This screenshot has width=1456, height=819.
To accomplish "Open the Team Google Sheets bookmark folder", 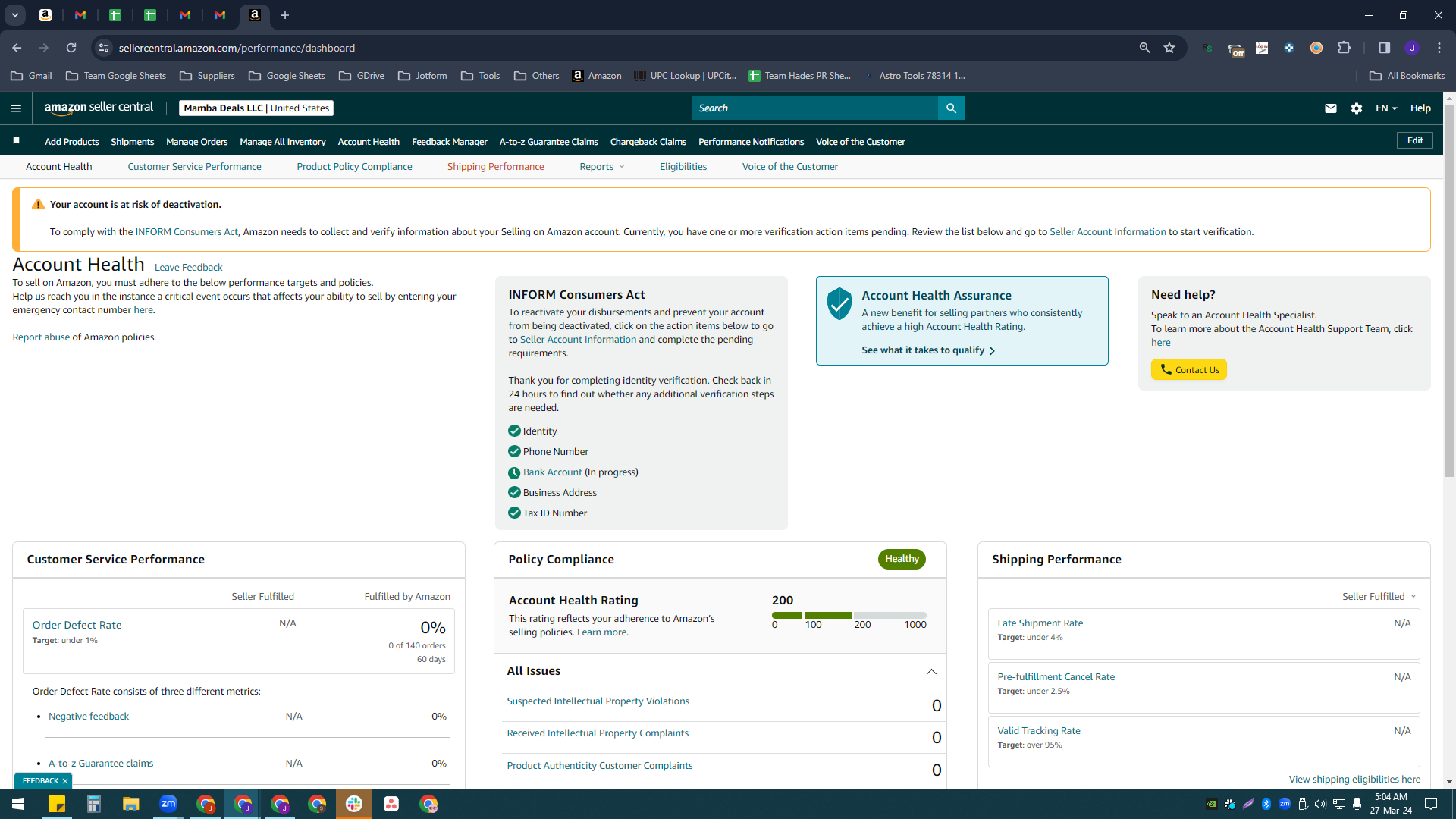I will point(116,76).
